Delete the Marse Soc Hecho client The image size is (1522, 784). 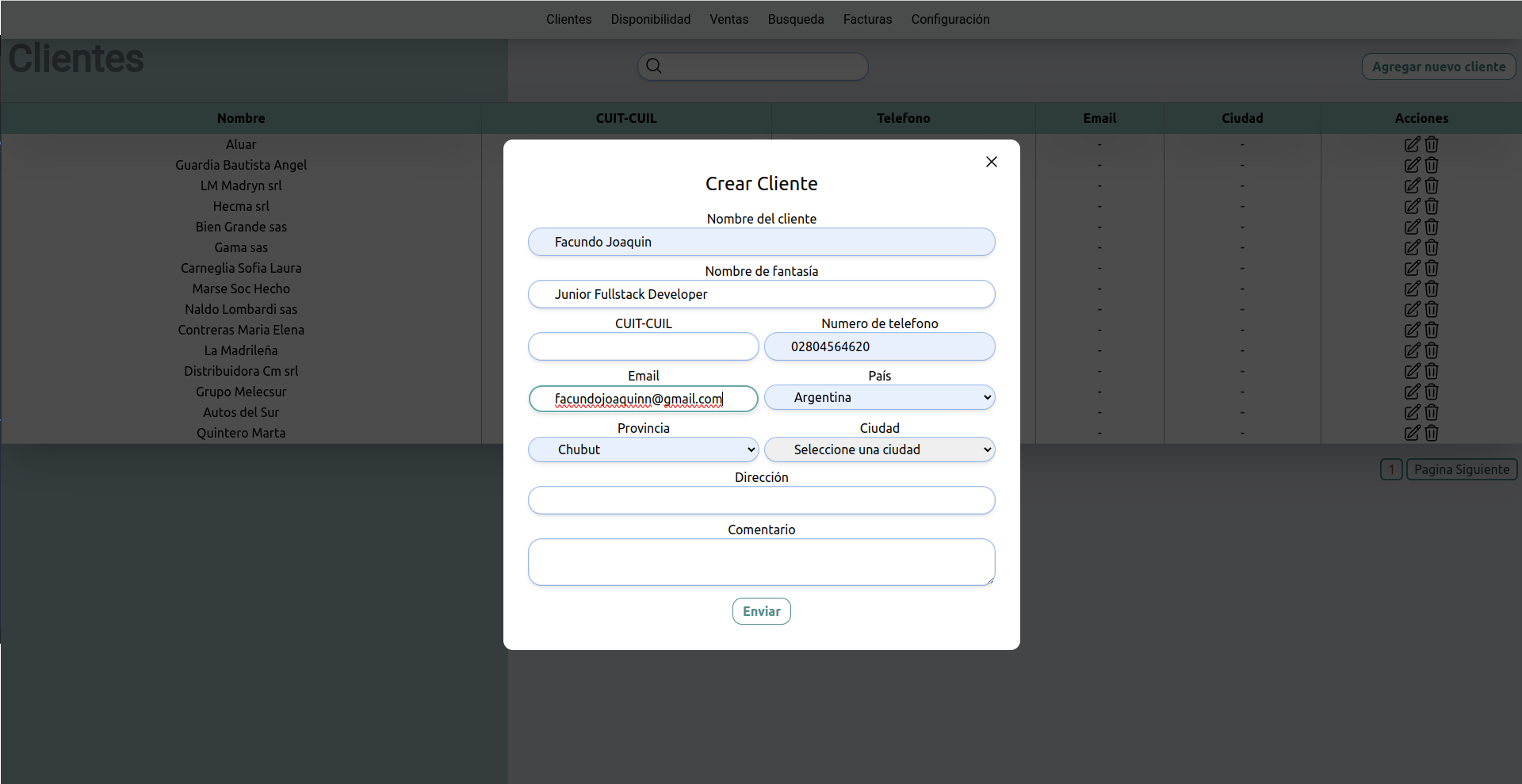click(x=1432, y=289)
